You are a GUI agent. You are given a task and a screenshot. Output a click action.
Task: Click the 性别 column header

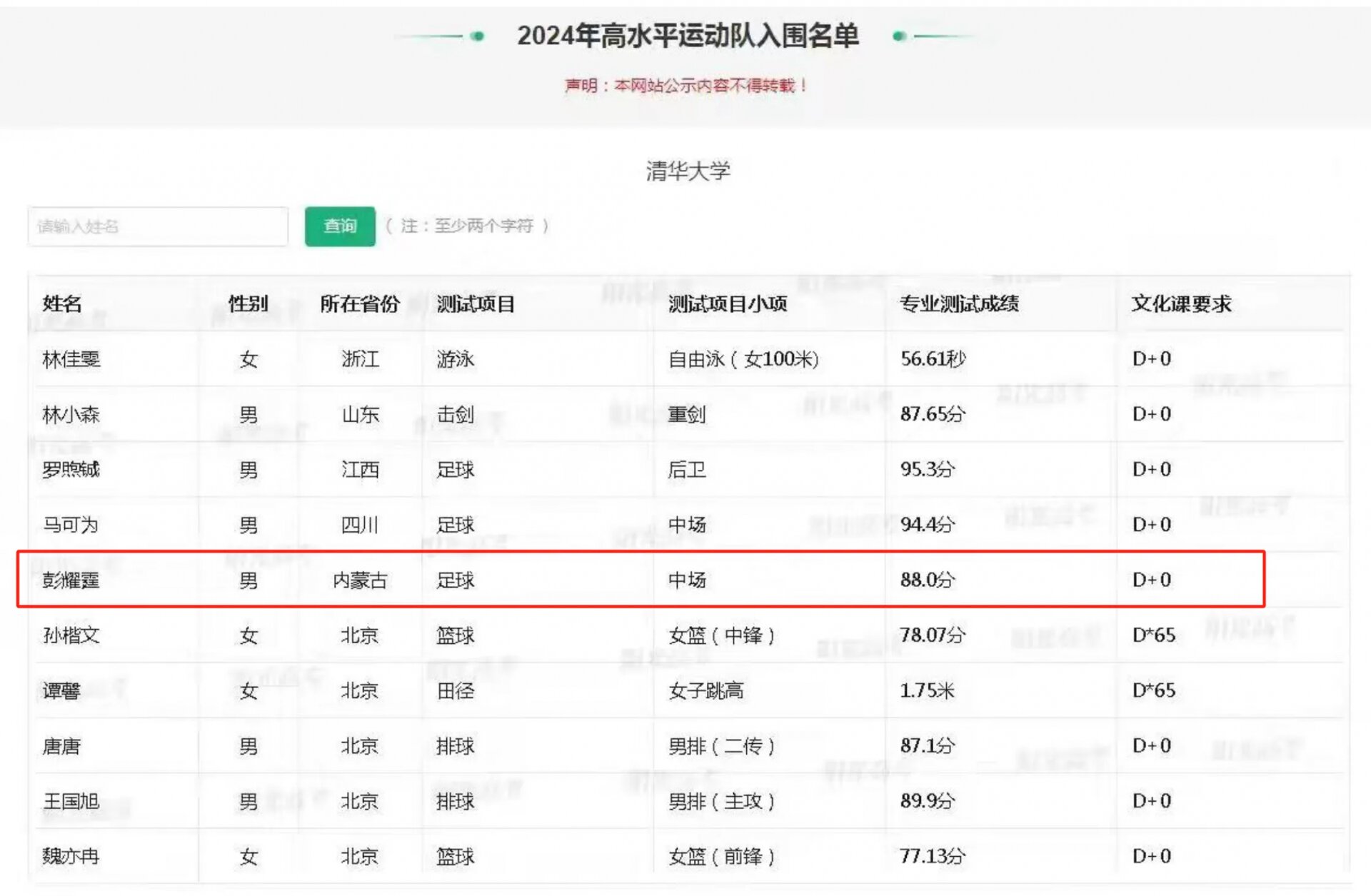(x=248, y=304)
